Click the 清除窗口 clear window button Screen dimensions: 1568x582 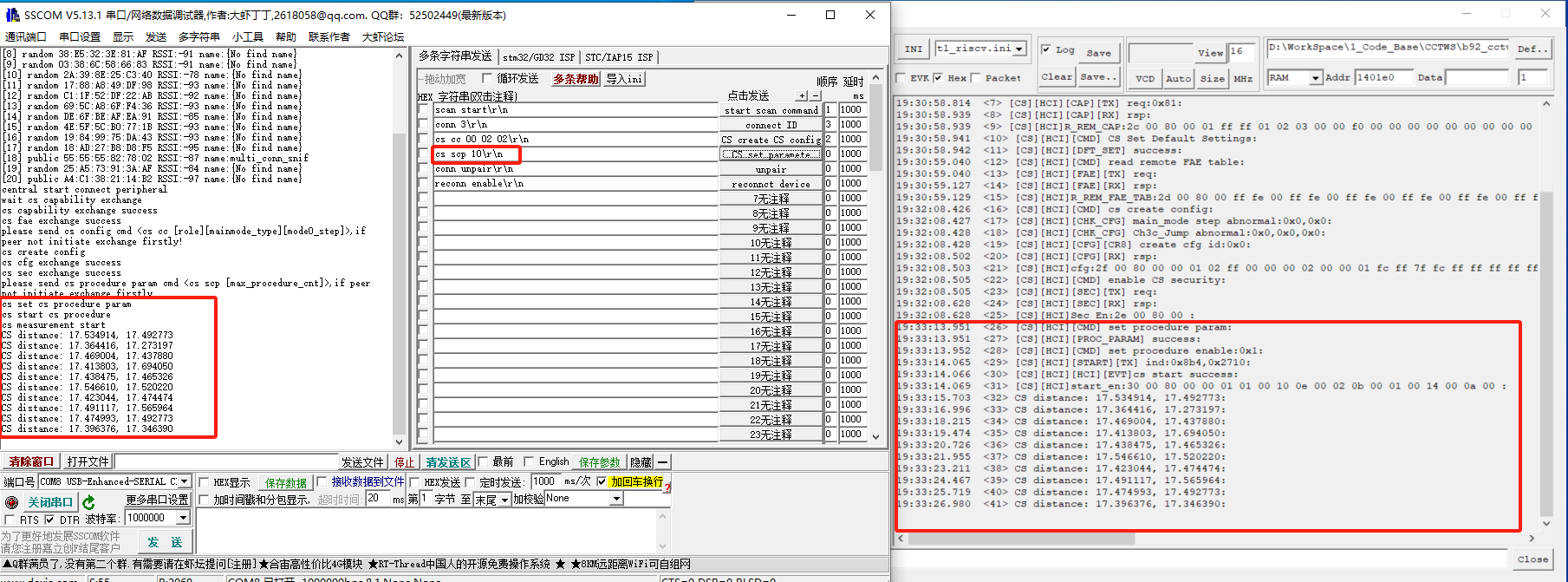click(x=31, y=462)
